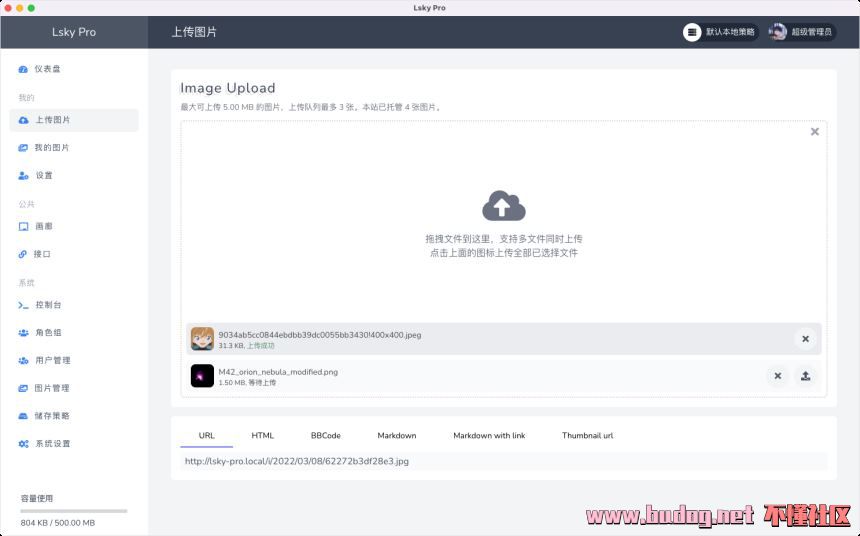
Task: Click the cloud upload icon in drop zone
Action: 503,206
